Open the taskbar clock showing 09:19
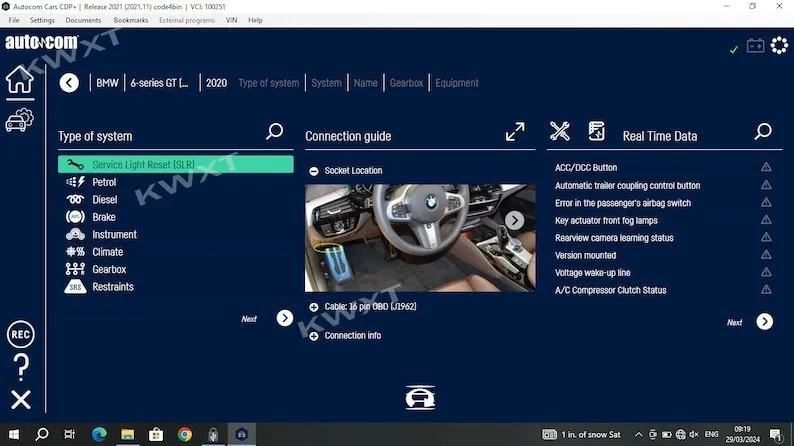Image resolution: width=794 pixels, height=446 pixels. tap(742, 434)
